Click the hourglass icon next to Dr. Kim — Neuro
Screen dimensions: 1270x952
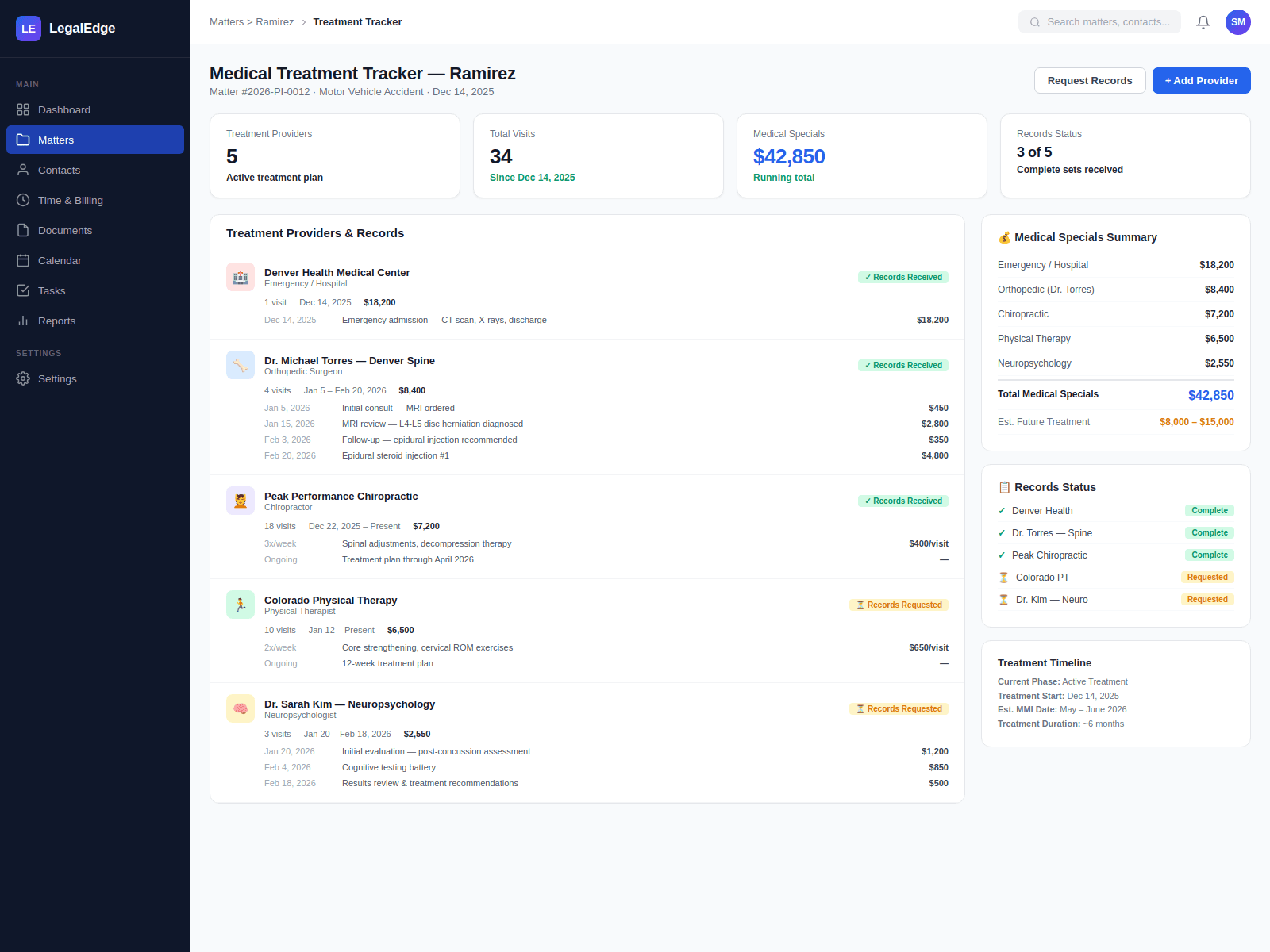pos(1003,600)
